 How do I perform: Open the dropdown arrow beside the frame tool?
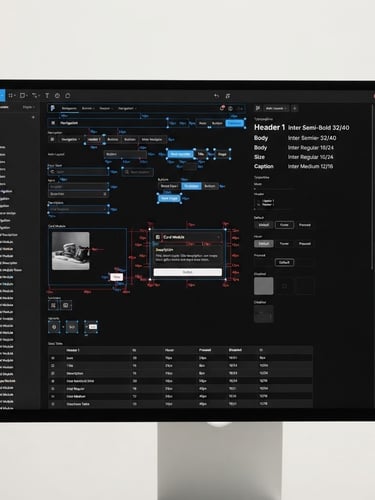tap(15, 96)
